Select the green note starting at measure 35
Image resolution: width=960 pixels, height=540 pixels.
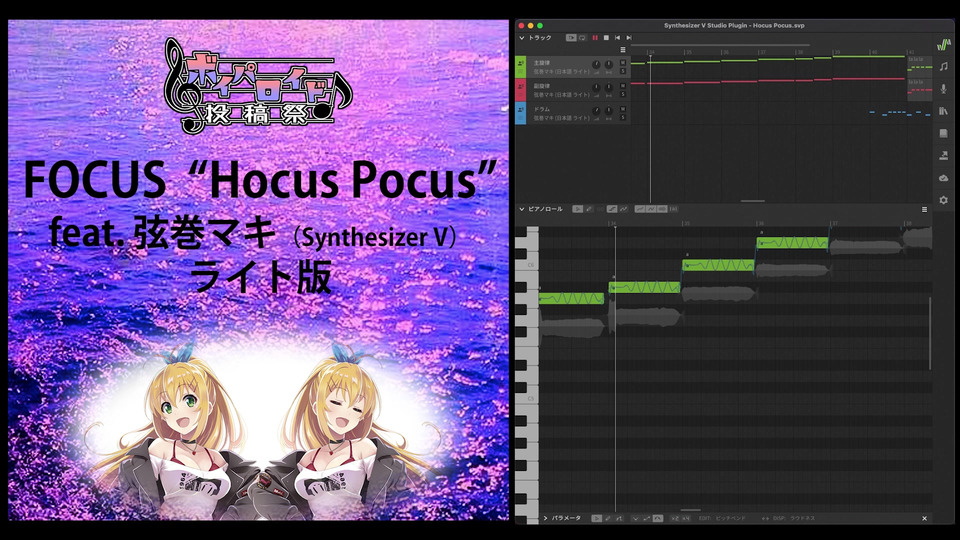(x=718, y=265)
